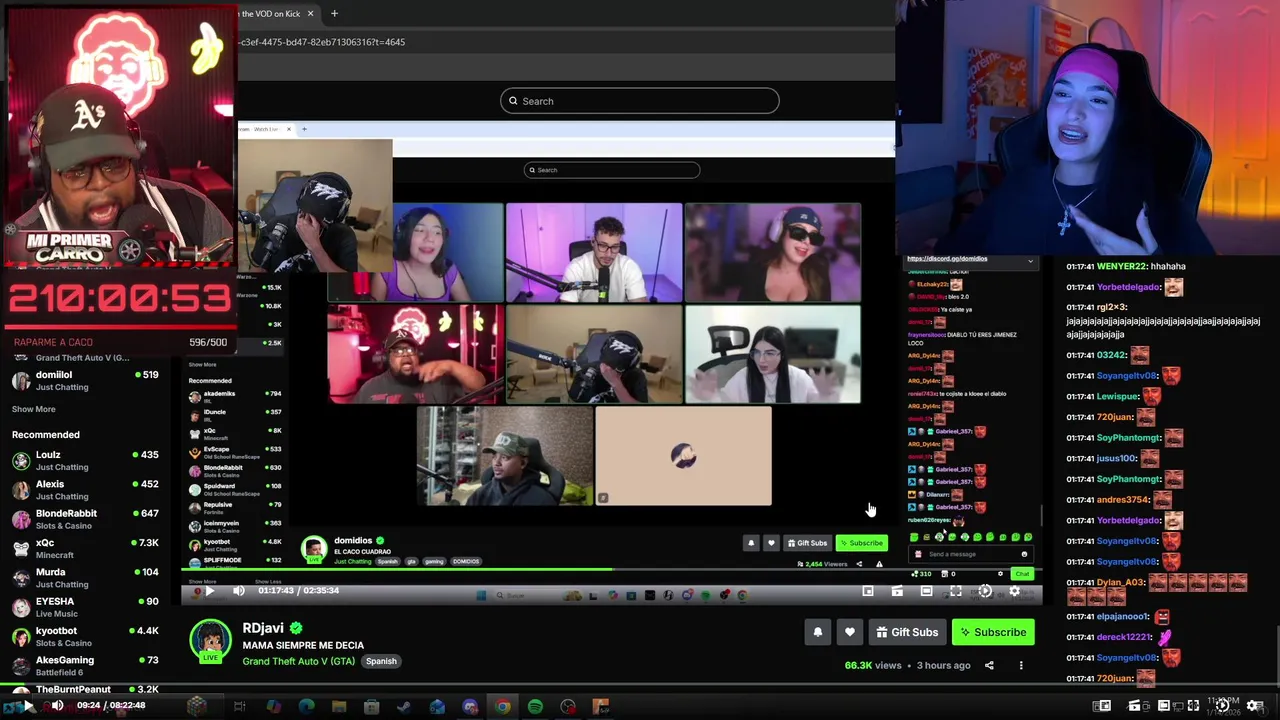Click username dereck12221 in chat
1280x720 pixels.
point(1126,637)
